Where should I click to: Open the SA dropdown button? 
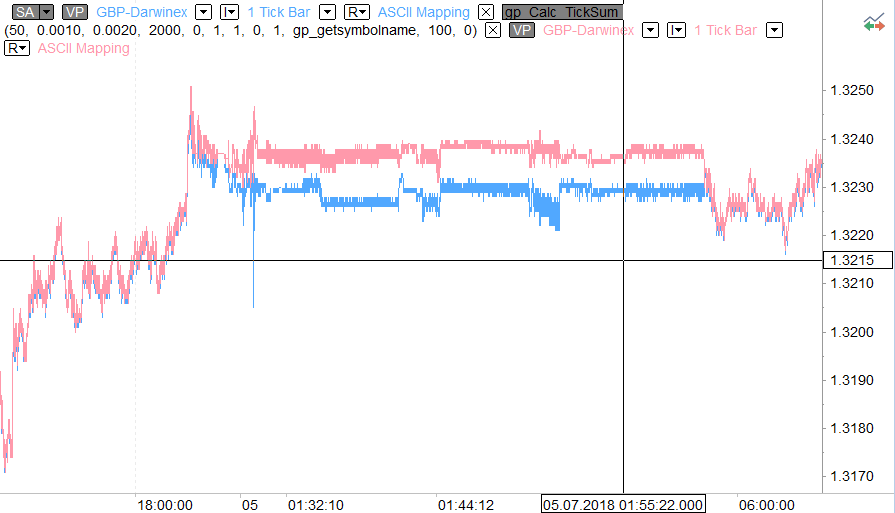coord(28,12)
